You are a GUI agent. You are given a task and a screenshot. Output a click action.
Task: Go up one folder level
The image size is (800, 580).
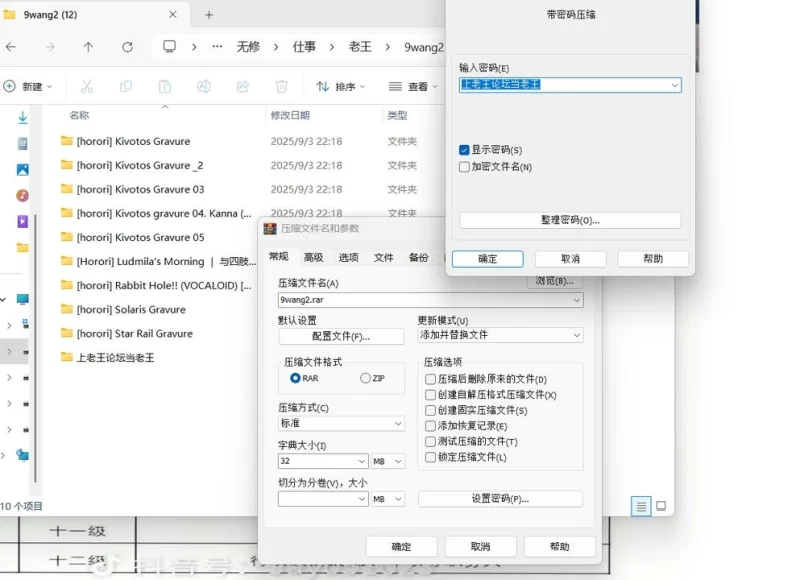coord(88,47)
